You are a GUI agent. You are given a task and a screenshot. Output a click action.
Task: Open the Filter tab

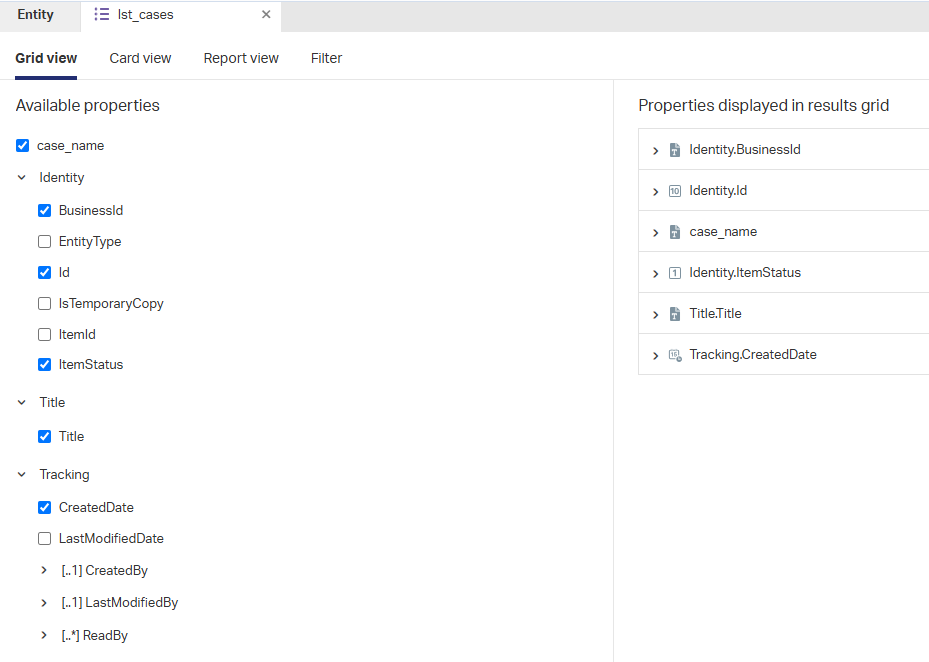pyautogui.click(x=326, y=58)
